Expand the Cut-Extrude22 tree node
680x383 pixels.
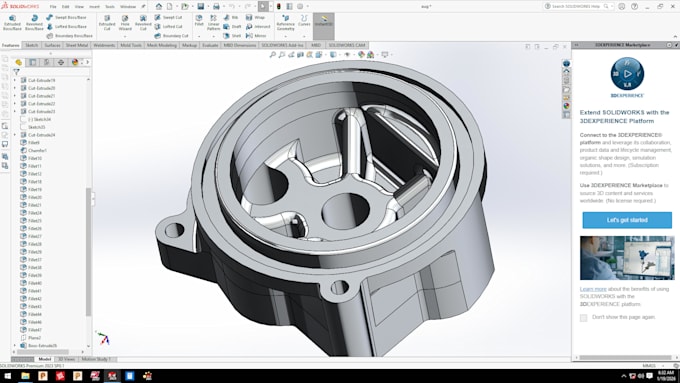(x=15, y=104)
